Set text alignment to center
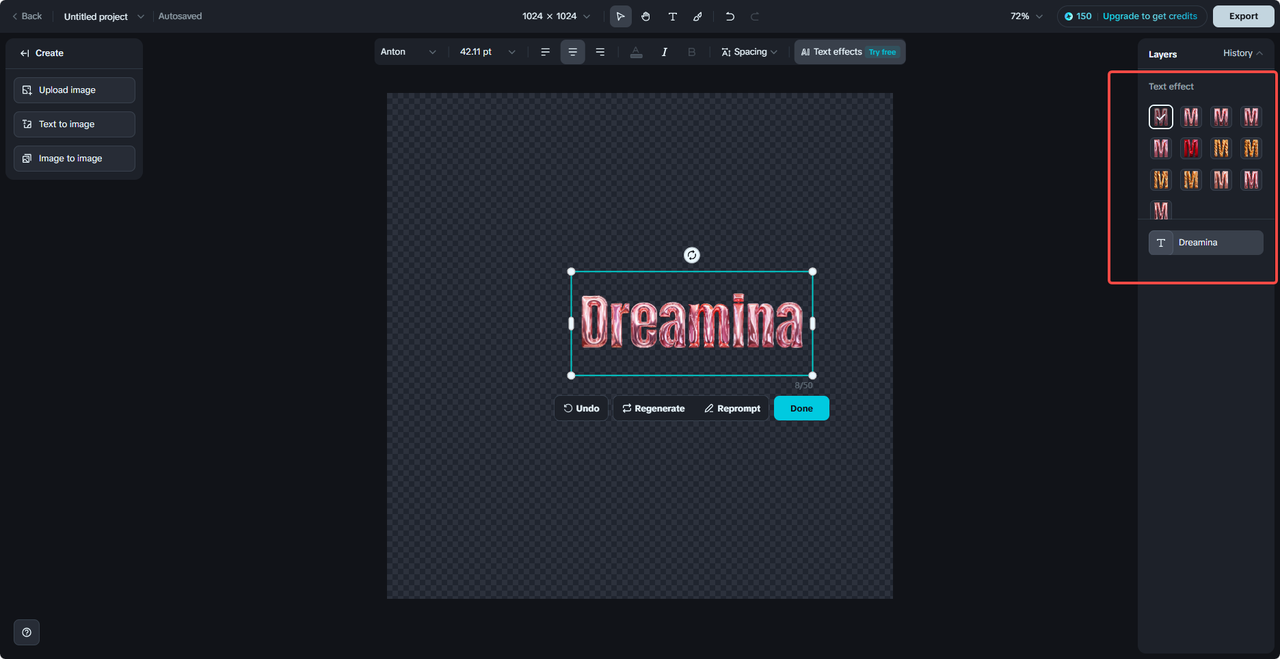The image size is (1280, 659). point(573,52)
